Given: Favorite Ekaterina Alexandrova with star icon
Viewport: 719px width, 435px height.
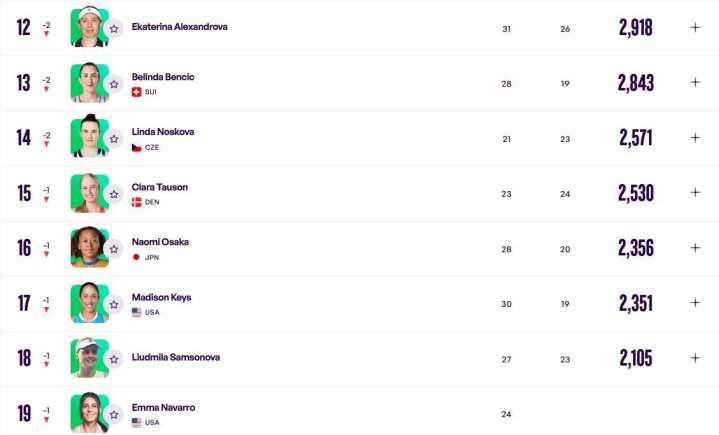Looking at the screenshot, I should click(x=114, y=28).
